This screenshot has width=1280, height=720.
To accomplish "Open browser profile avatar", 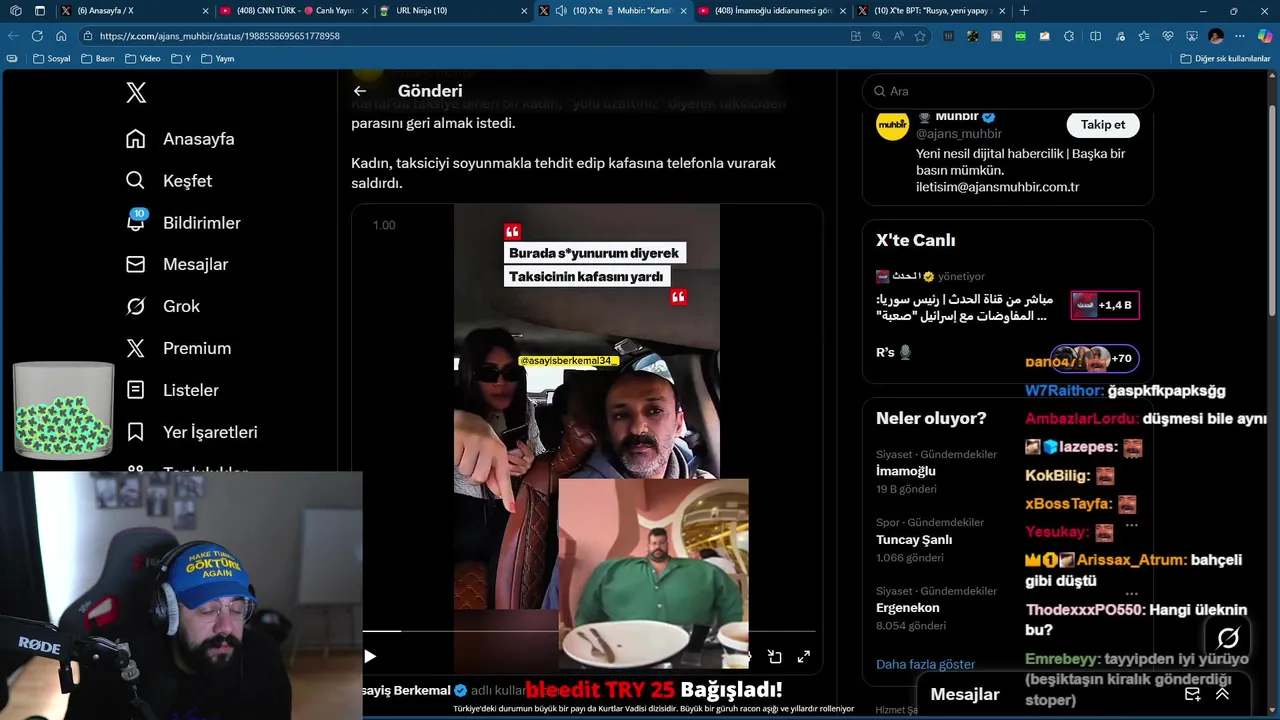I will pos(1216,36).
